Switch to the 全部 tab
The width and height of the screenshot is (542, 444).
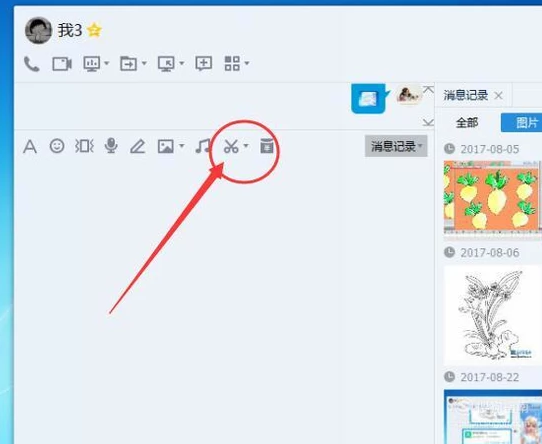(x=467, y=122)
